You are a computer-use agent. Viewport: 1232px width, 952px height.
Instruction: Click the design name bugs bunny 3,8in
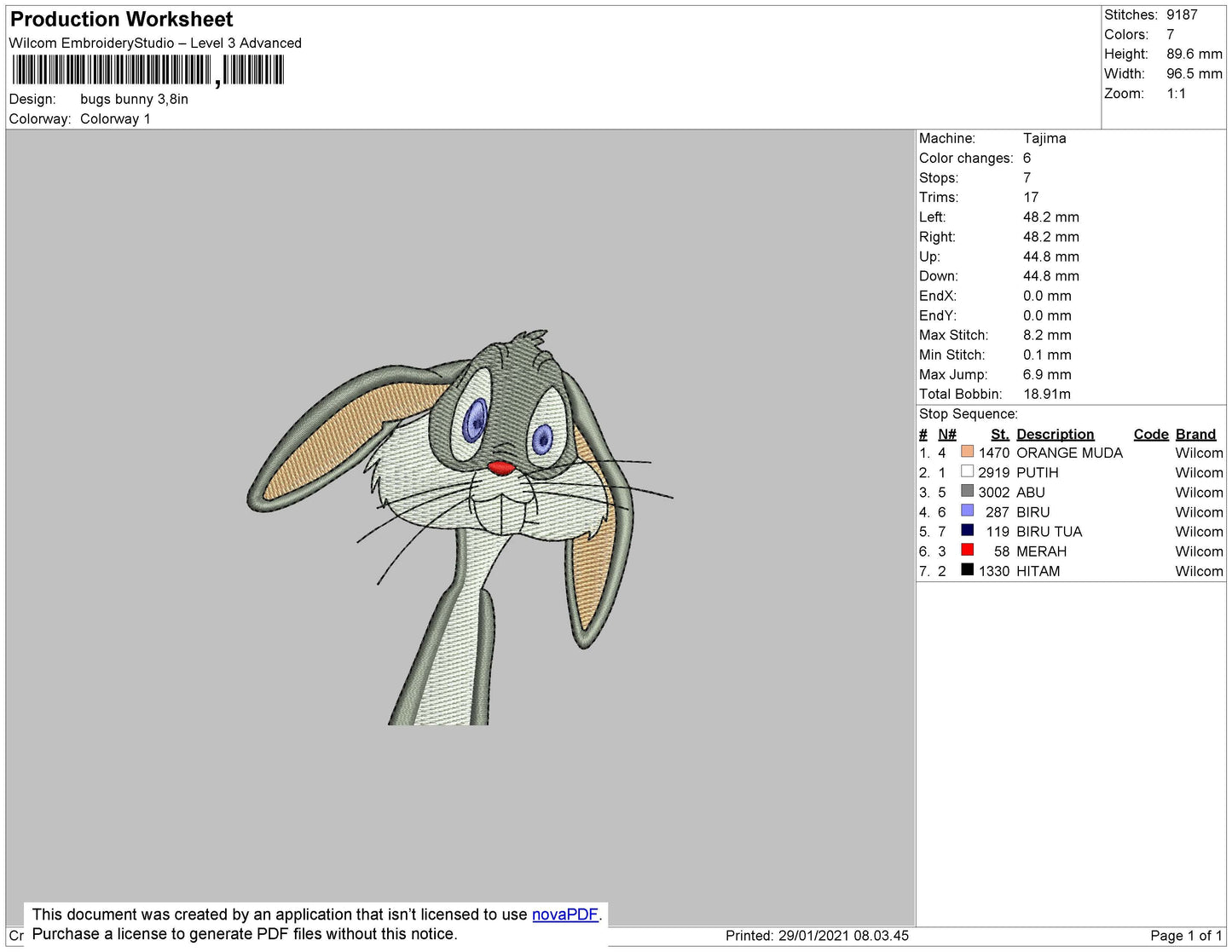pos(134,99)
